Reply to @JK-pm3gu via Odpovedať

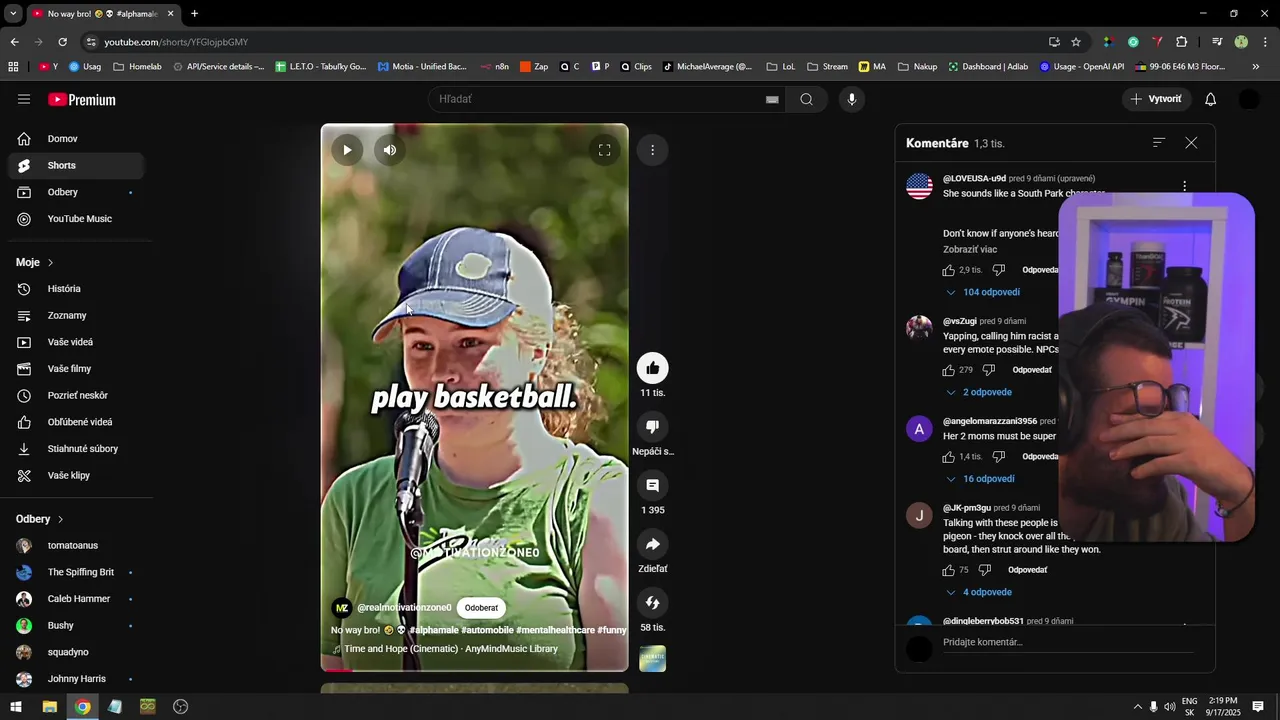click(x=1027, y=570)
